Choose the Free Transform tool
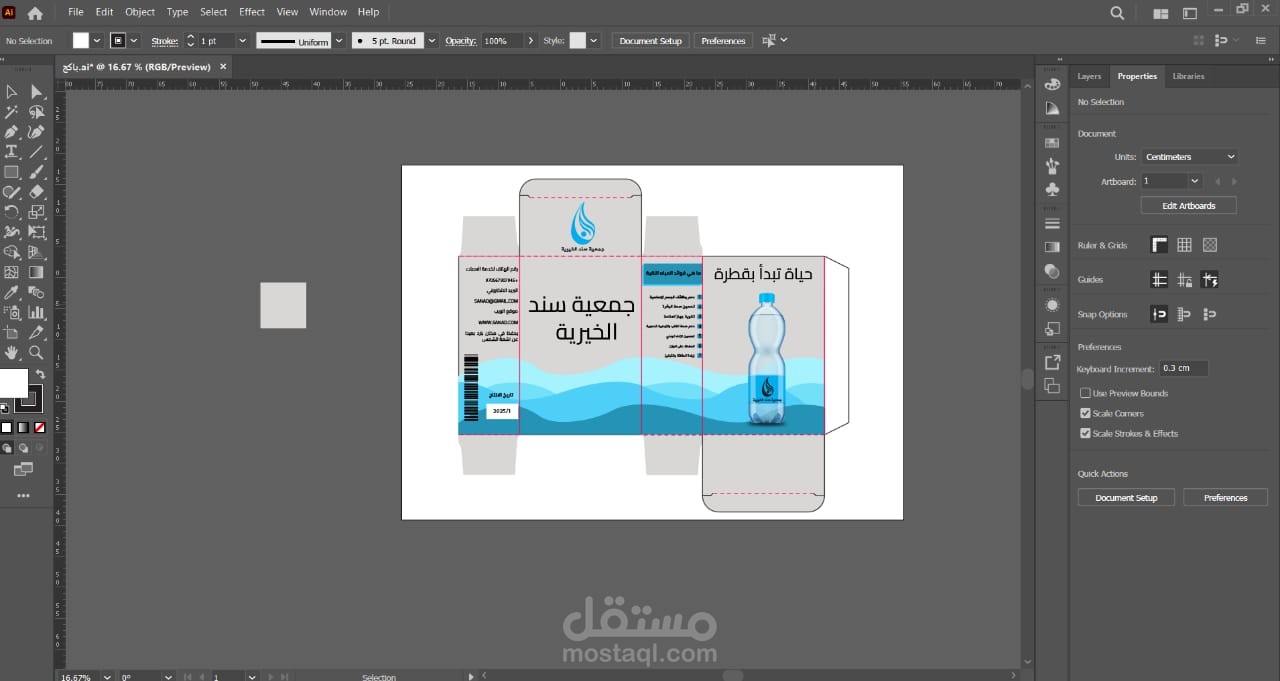This screenshot has width=1280, height=681. (36, 232)
